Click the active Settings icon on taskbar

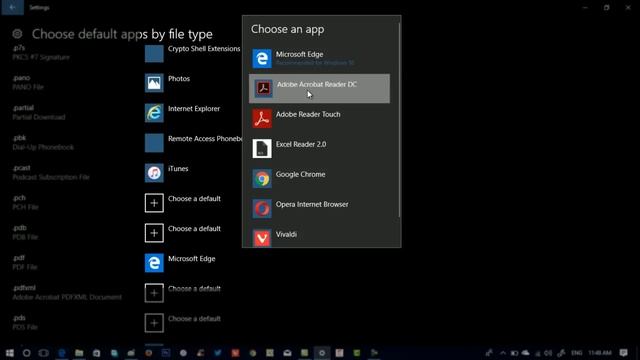click(x=322, y=353)
